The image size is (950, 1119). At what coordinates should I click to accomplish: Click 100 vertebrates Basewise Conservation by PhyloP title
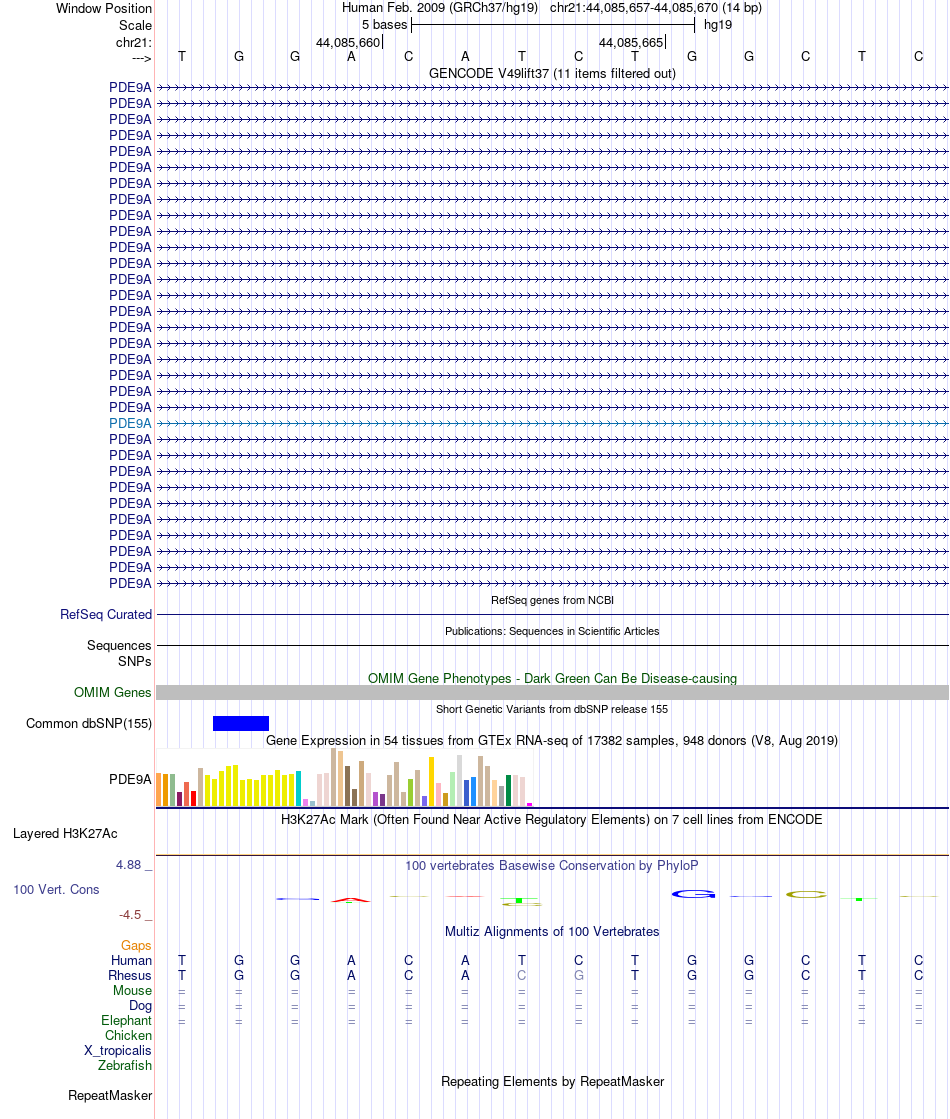(552, 866)
